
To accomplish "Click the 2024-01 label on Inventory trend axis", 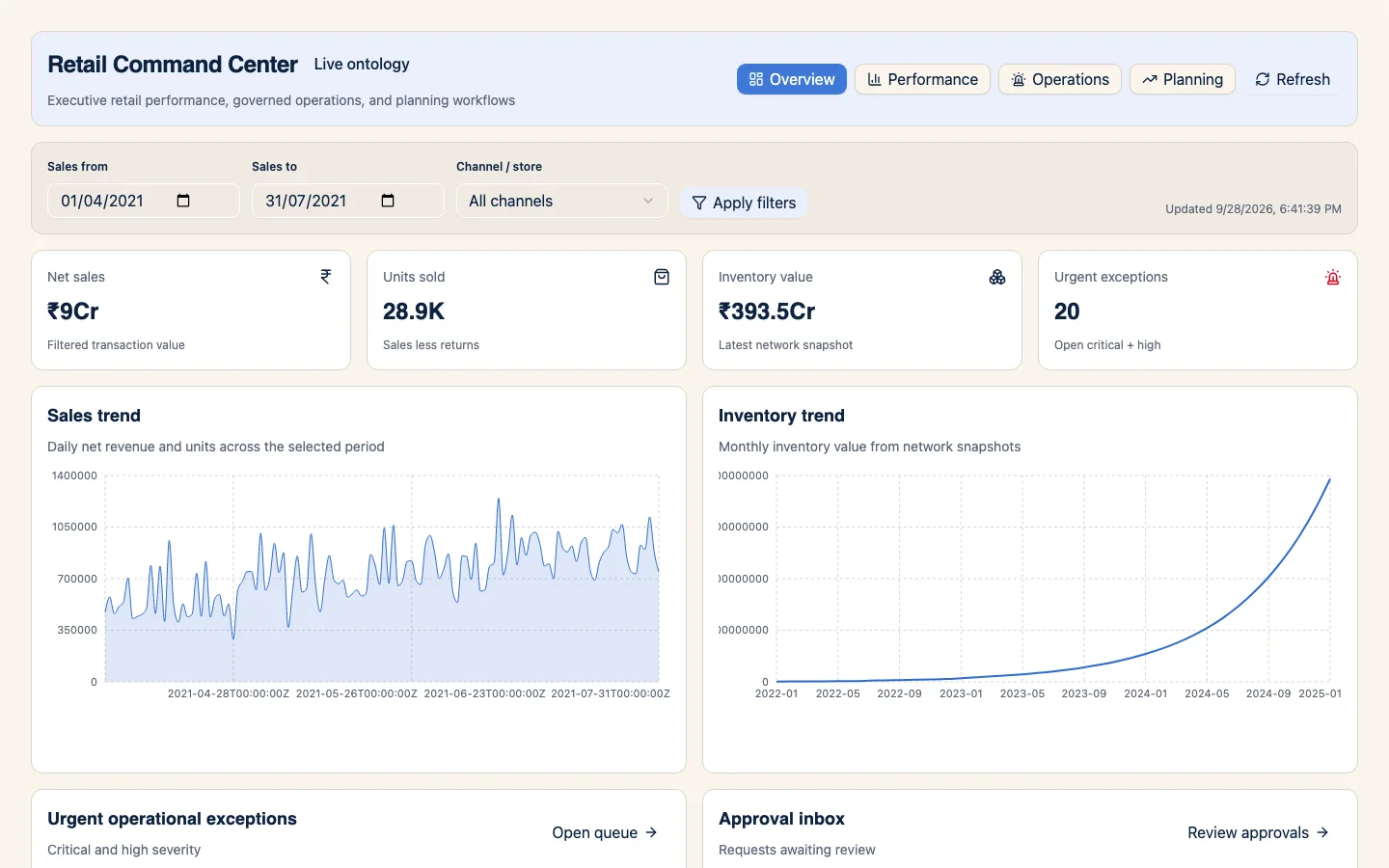I will pos(1146,693).
